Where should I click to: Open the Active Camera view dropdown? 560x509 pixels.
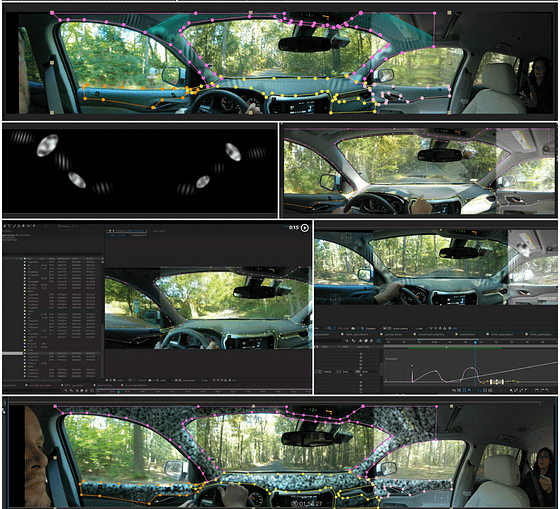click(400, 328)
